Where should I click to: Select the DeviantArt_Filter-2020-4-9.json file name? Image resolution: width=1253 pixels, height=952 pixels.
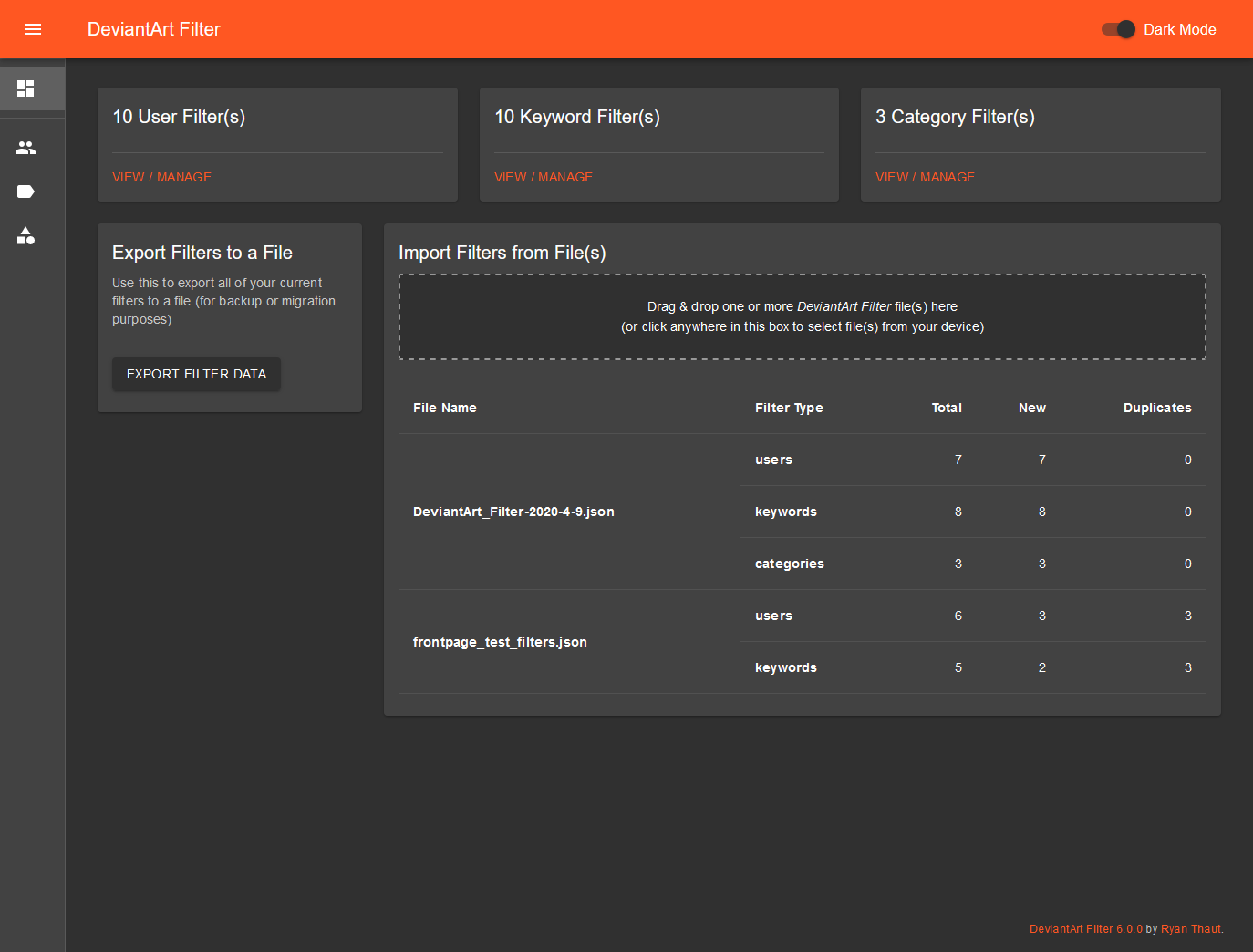point(513,512)
